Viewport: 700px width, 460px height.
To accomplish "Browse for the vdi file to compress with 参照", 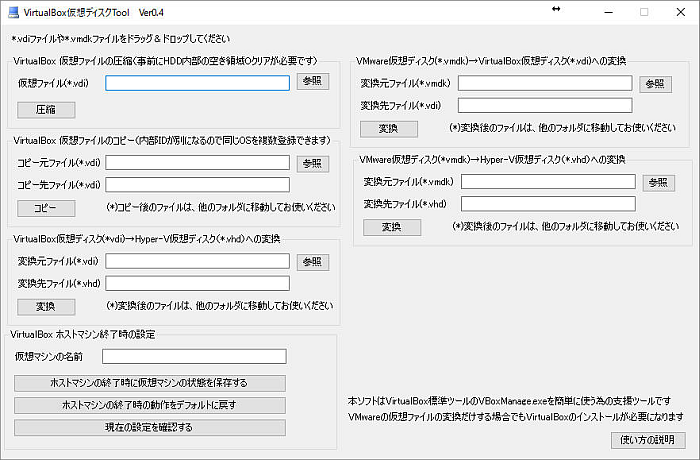I will coord(313,81).
